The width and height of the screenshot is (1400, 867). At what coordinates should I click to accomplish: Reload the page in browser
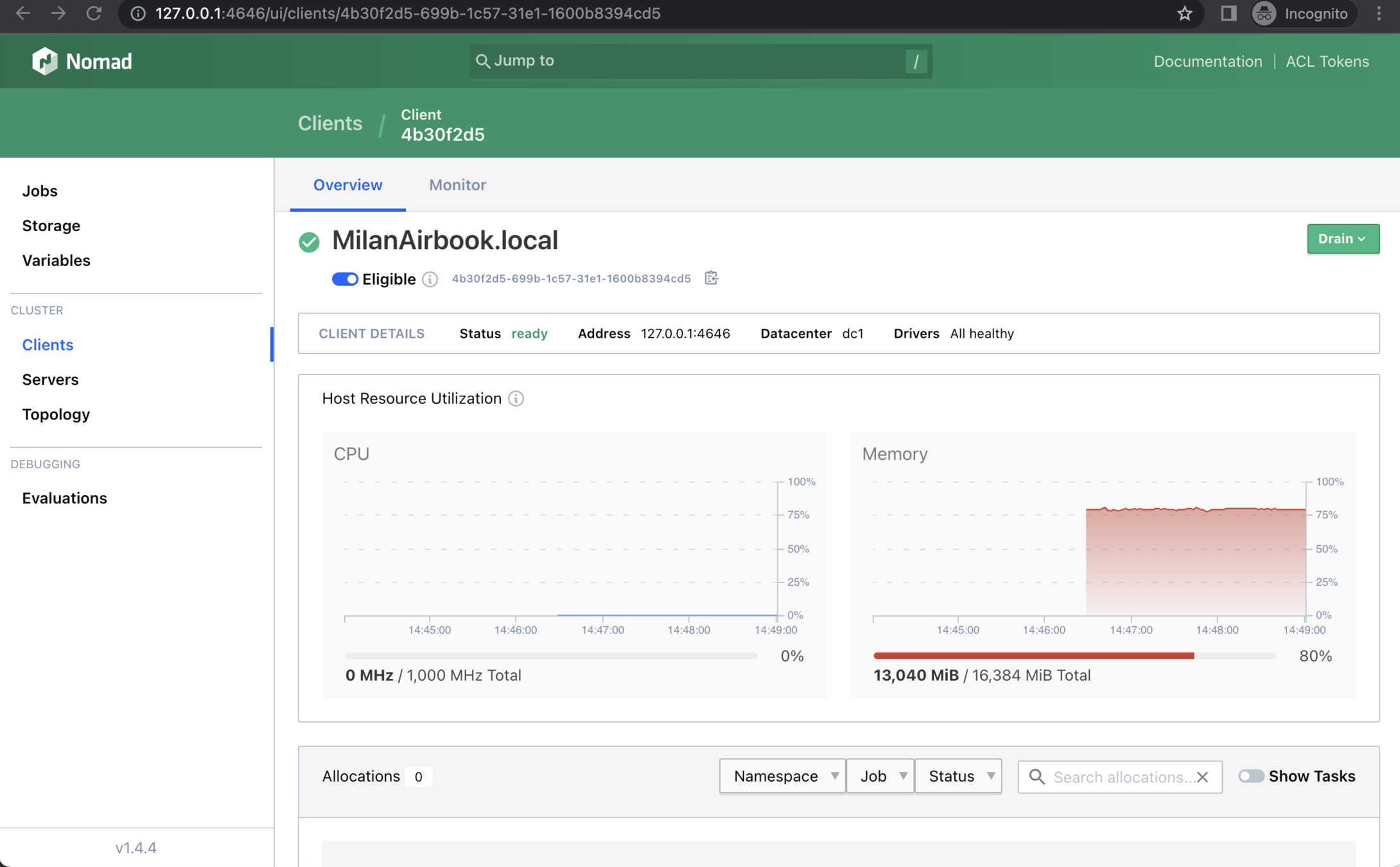pos(94,13)
